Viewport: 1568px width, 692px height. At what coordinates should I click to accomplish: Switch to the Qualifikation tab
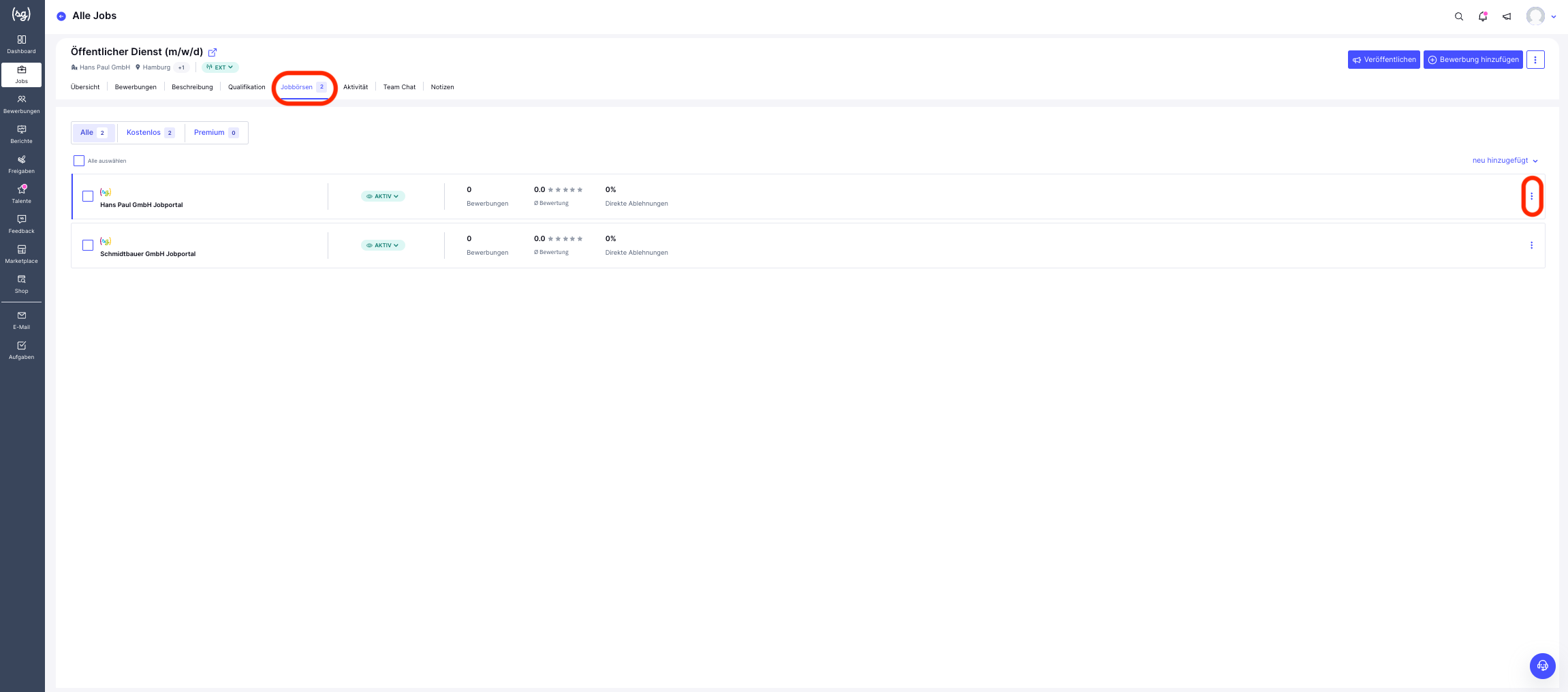point(247,87)
